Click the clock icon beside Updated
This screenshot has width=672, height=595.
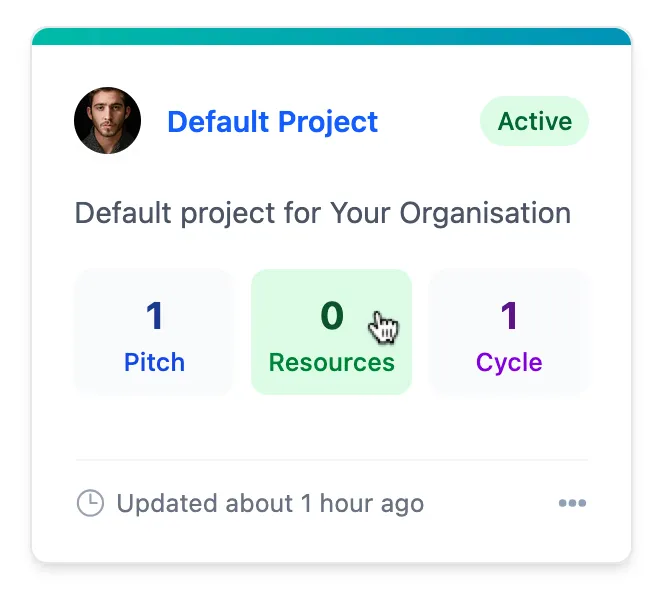click(x=90, y=503)
